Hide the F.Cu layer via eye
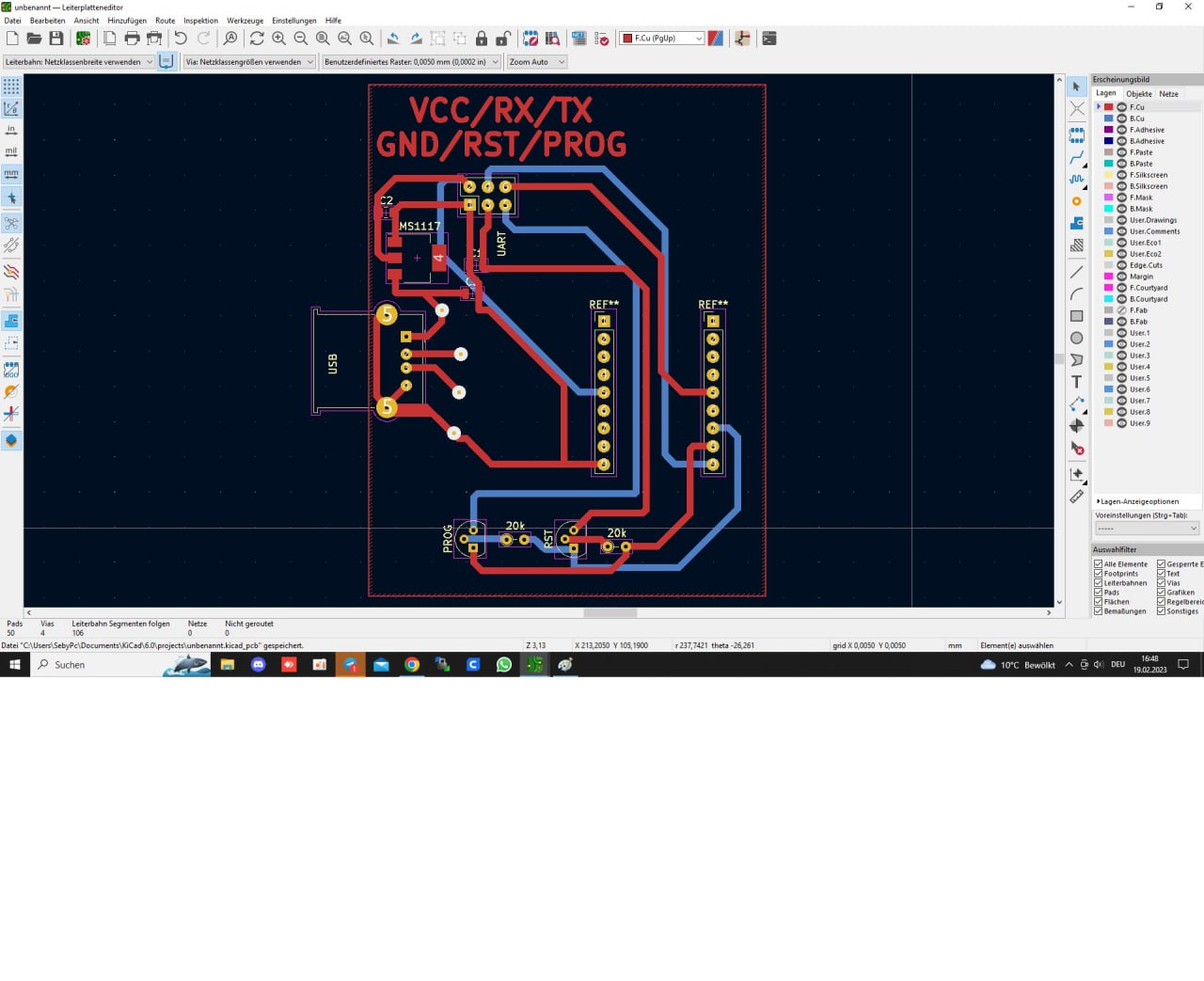 (x=1121, y=107)
